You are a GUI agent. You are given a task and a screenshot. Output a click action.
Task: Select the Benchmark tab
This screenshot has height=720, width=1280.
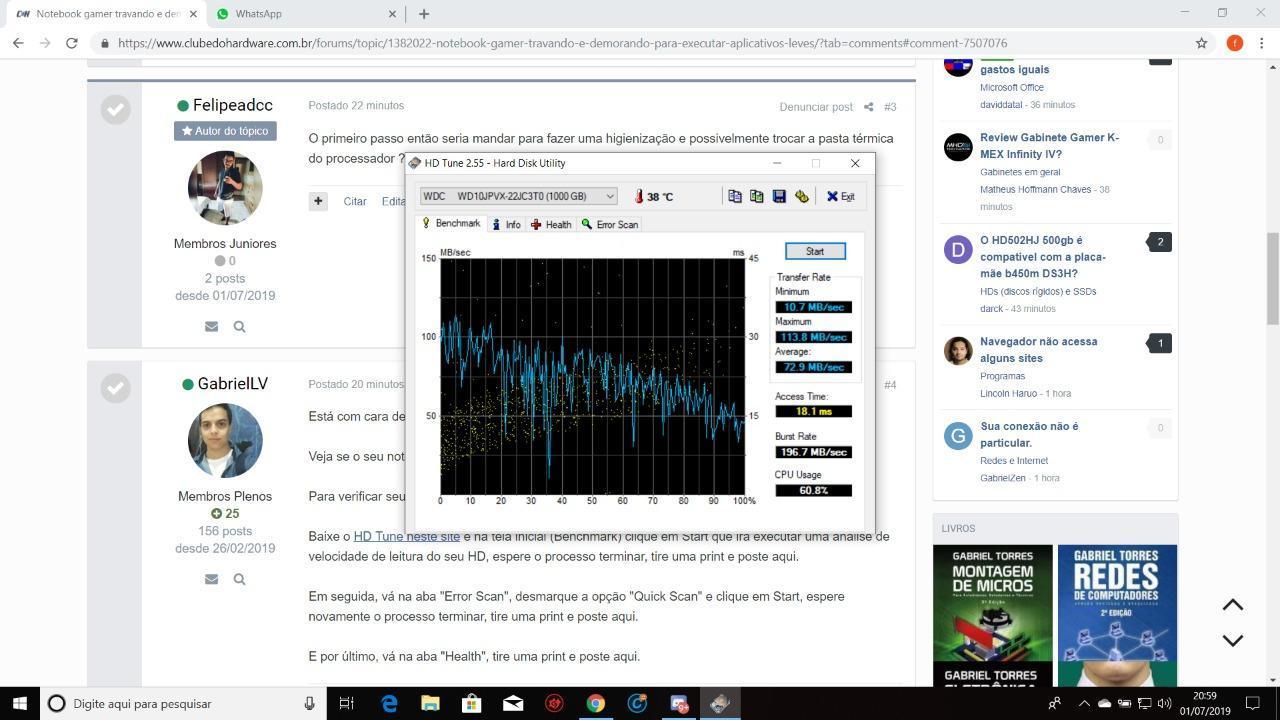[x=451, y=224]
